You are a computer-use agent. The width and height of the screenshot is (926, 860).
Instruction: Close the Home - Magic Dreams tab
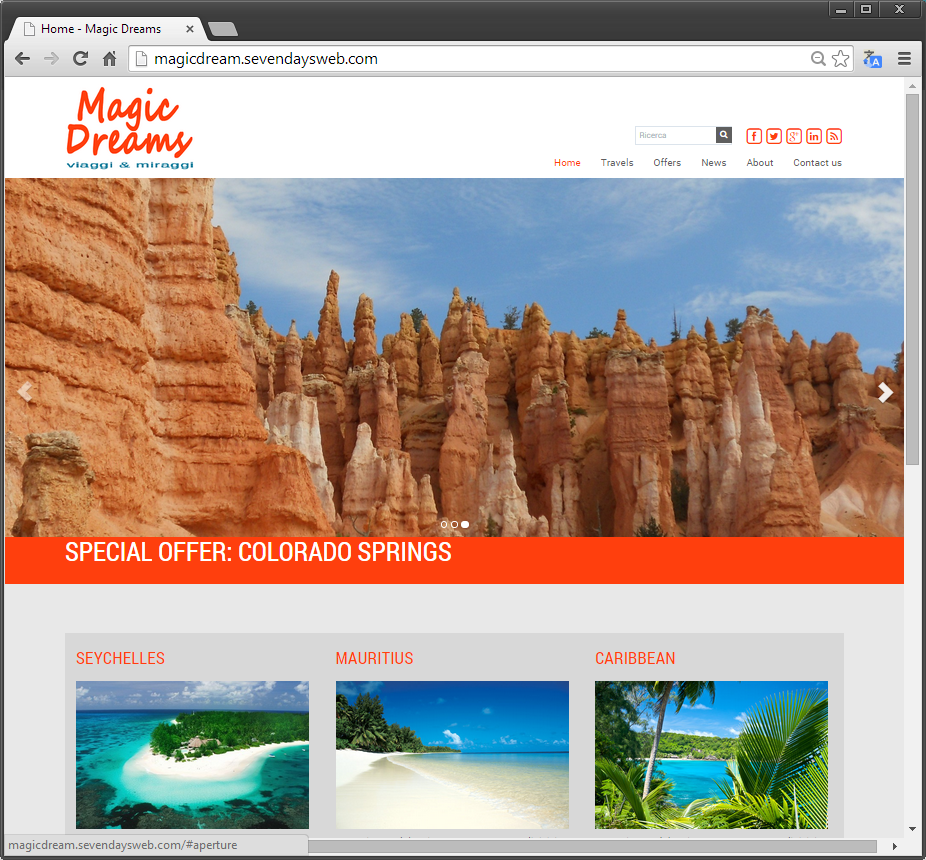(190, 29)
